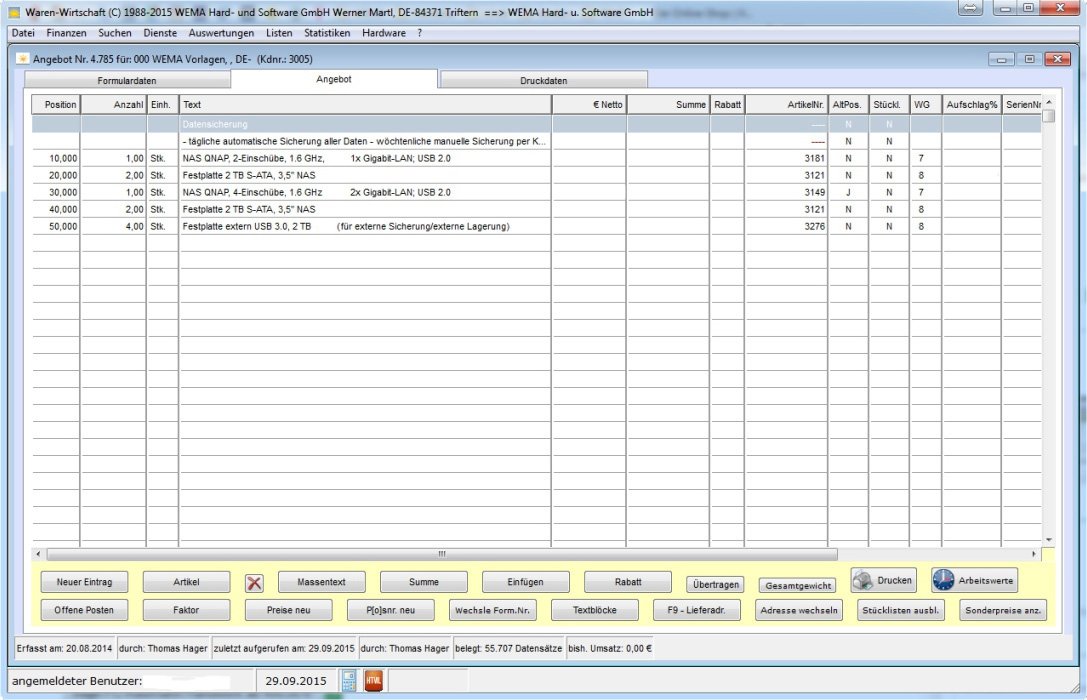Click the star icon of Angebot window
This screenshot has height=700, width=1087.
coord(23,59)
